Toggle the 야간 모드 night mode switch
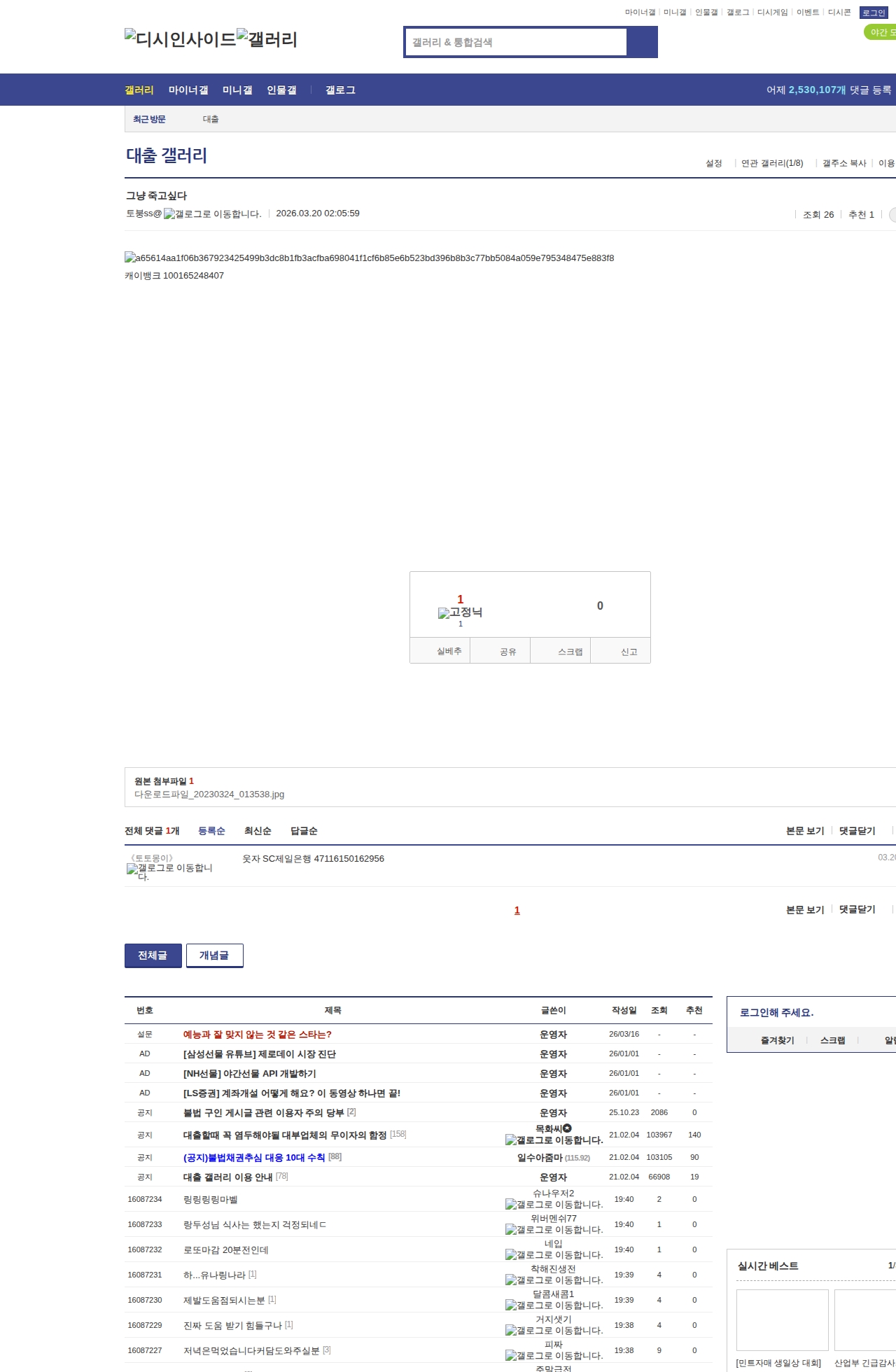Viewport: 896px width, 1372px height. pos(880,32)
